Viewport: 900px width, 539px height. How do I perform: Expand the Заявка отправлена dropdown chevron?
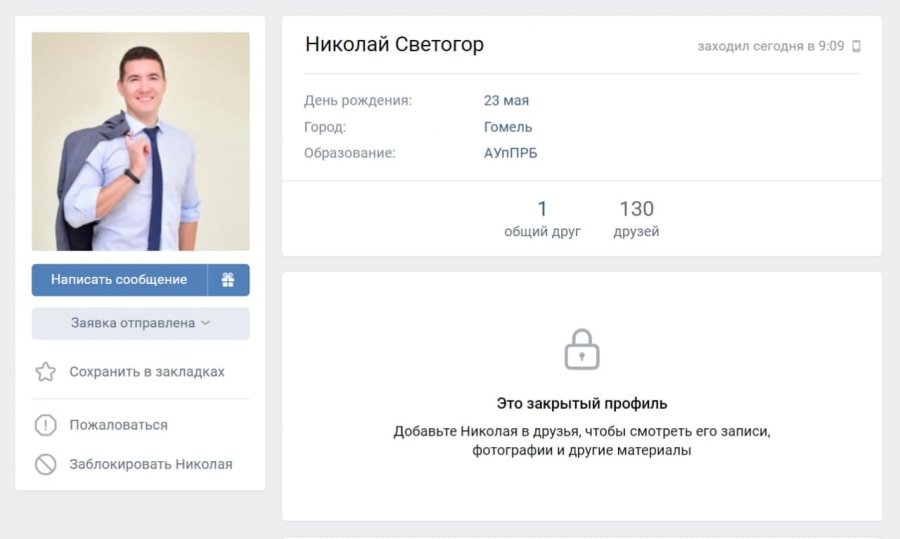tap(205, 323)
